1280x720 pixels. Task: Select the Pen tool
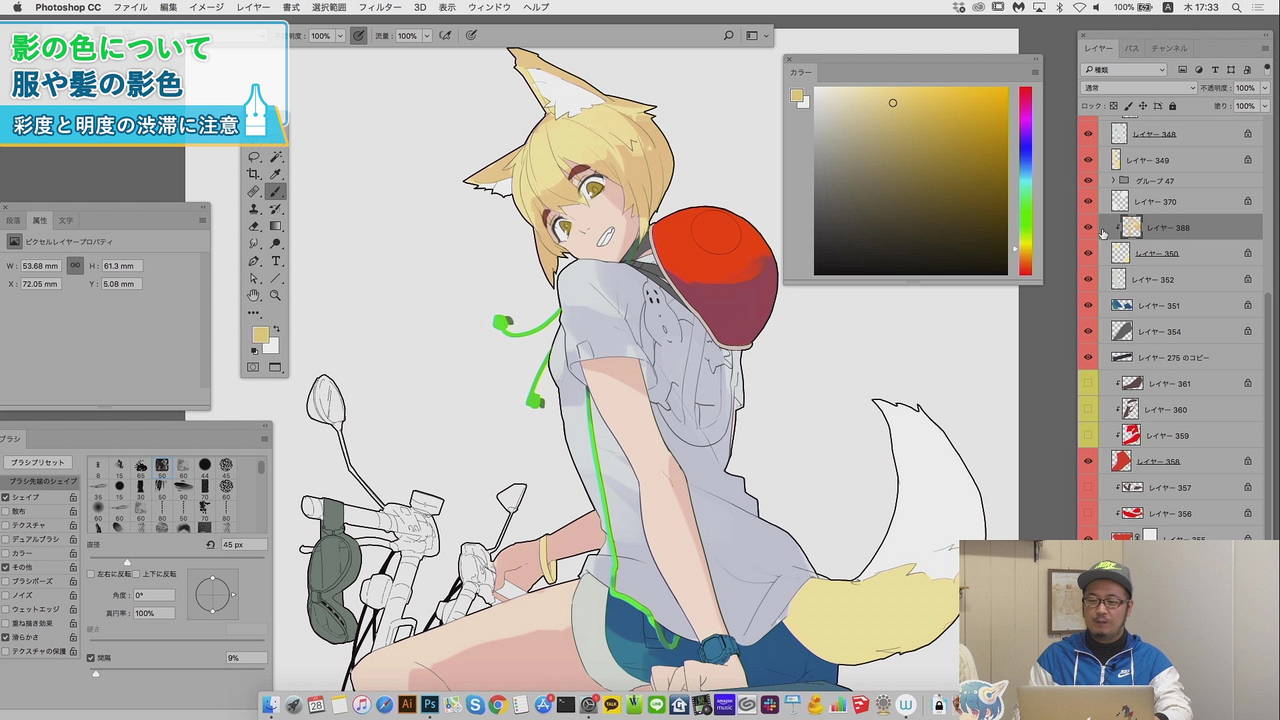[254, 261]
